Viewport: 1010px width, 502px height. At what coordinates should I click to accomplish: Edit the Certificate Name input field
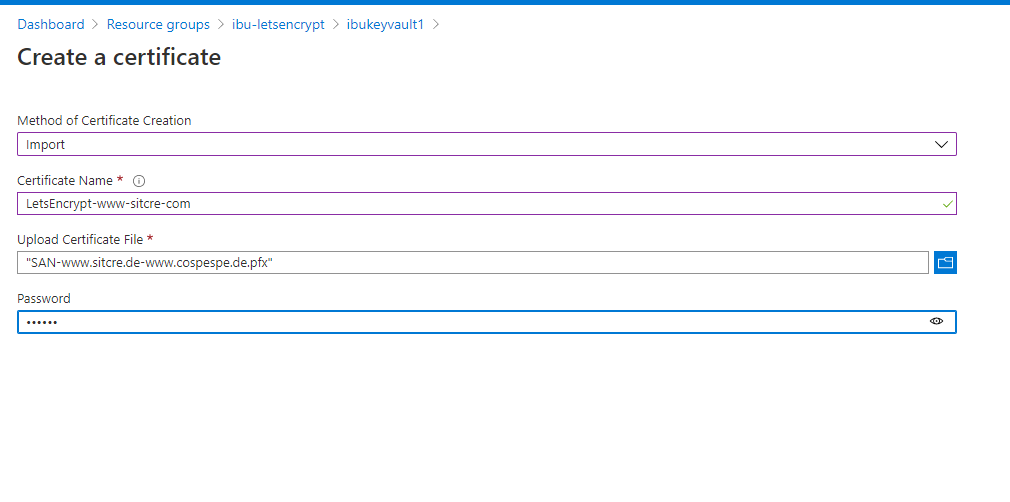(x=487, y=204)
